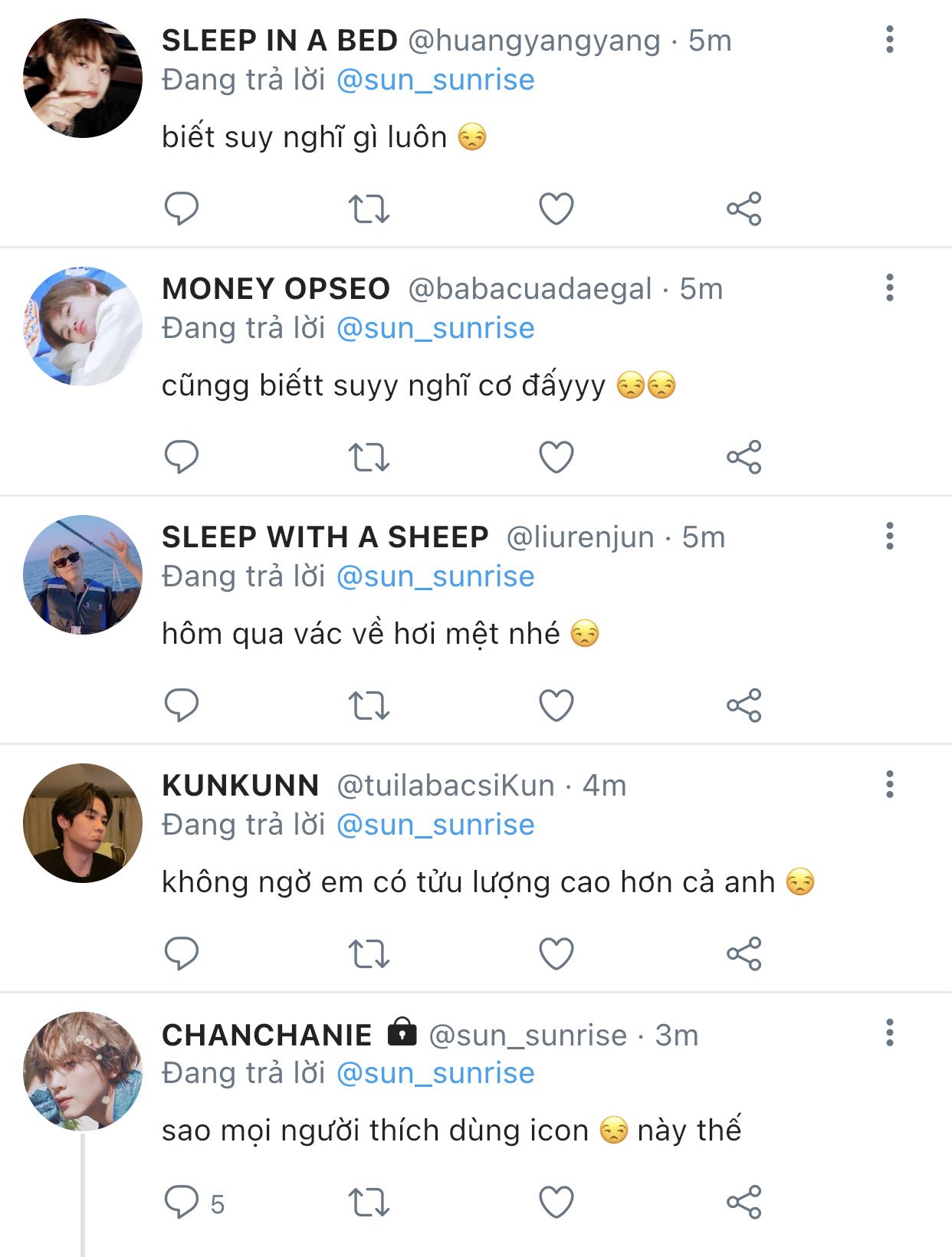The height and width of the screenshot is (1257, 952).
Task: Share the SLEEP IN A BED tweet
Action: [744, 208]
